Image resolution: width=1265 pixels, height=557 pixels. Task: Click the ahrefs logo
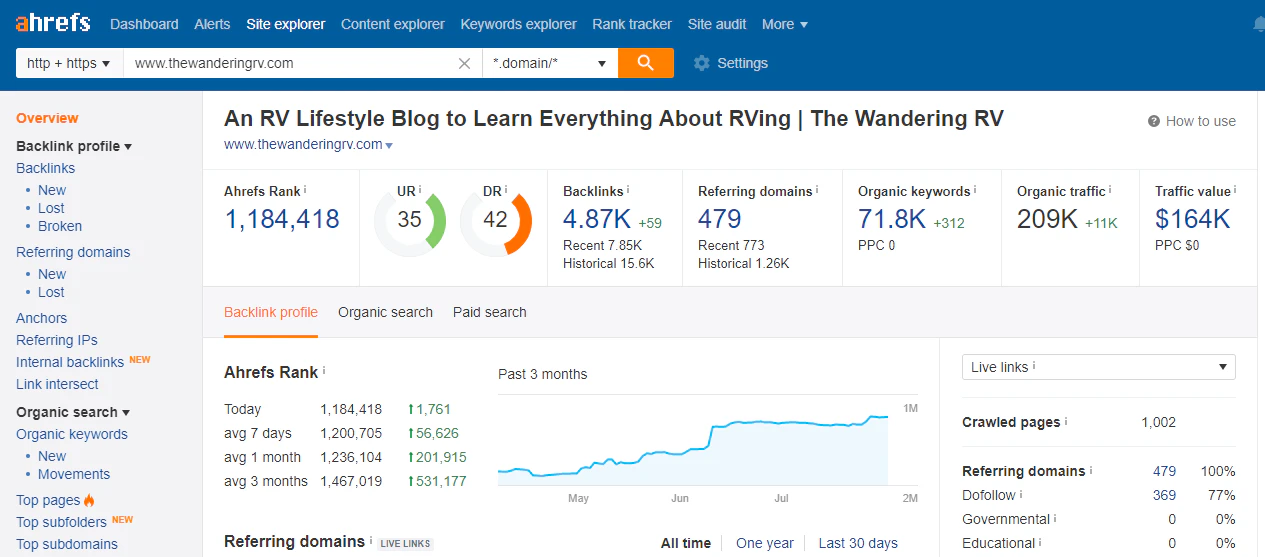coord(53,23)
